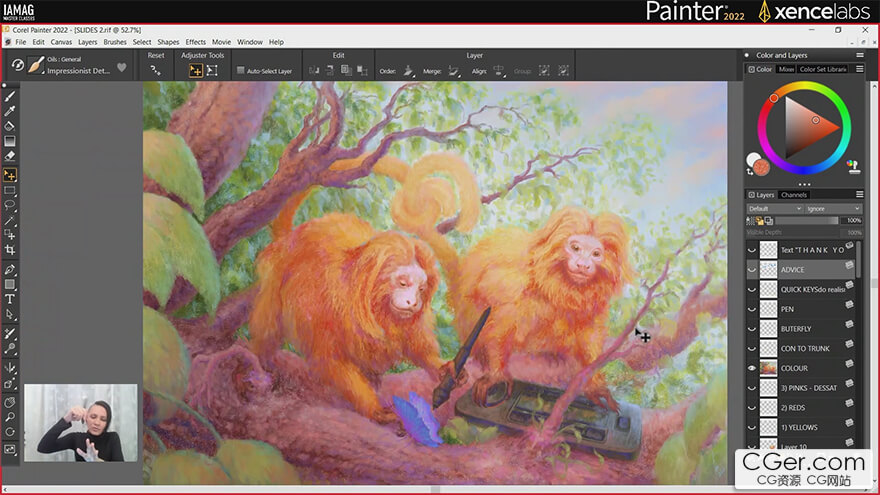The width and height of the screenshot is (880, 495).
Task: Select the Dropper tool
Action: (10, 111)
